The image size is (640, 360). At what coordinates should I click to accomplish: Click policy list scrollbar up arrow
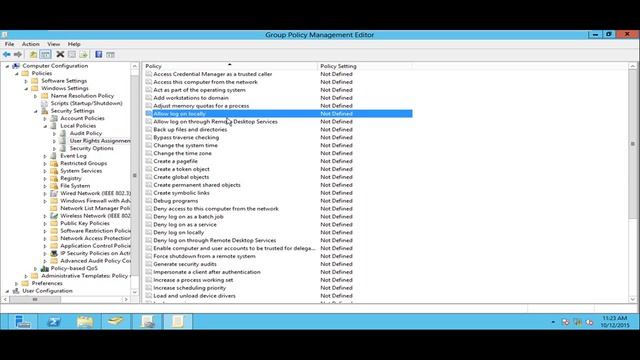point(633,66)
